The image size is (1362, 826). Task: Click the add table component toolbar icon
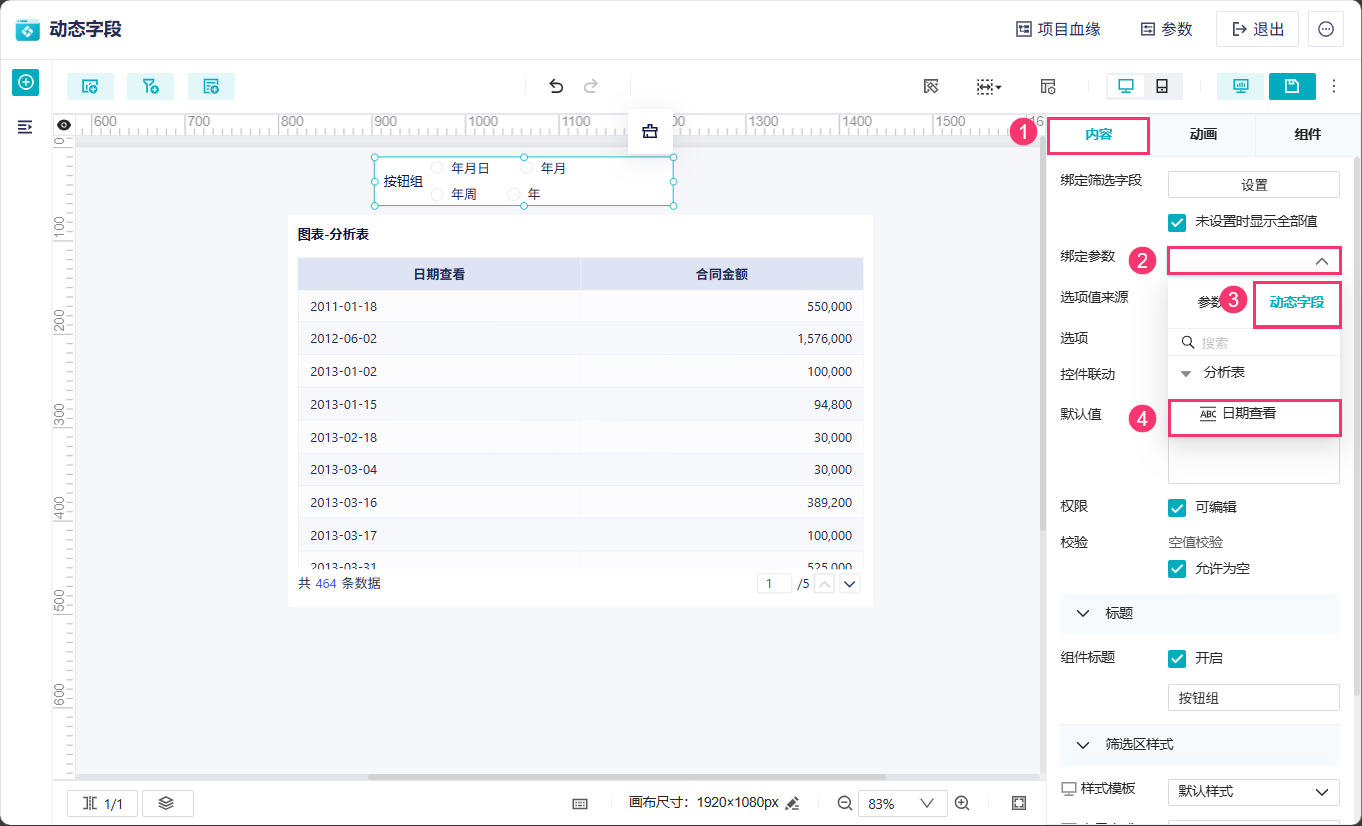tap(211, 87)
